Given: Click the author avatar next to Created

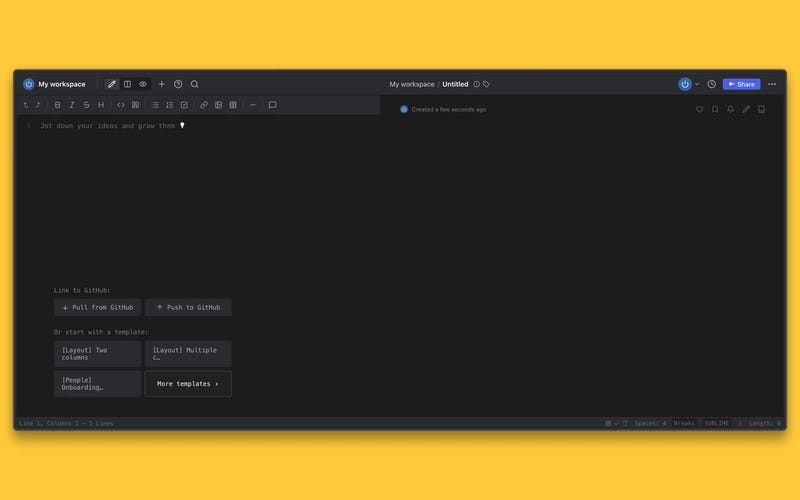Looking at the screenshot, I should point(404,109).
